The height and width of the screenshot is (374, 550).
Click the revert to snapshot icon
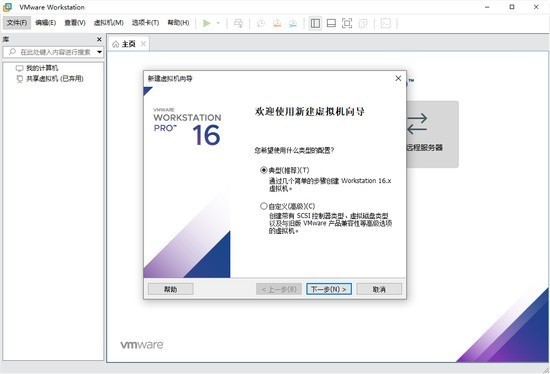277,23
